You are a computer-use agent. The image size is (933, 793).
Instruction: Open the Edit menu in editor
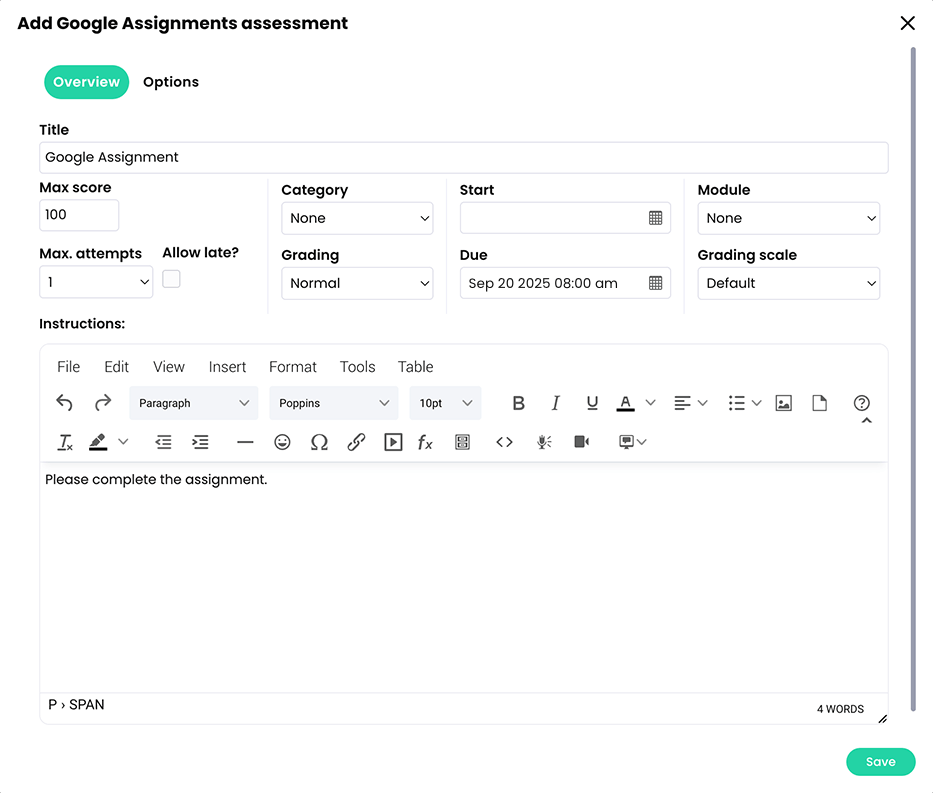[x=117, y=366]
